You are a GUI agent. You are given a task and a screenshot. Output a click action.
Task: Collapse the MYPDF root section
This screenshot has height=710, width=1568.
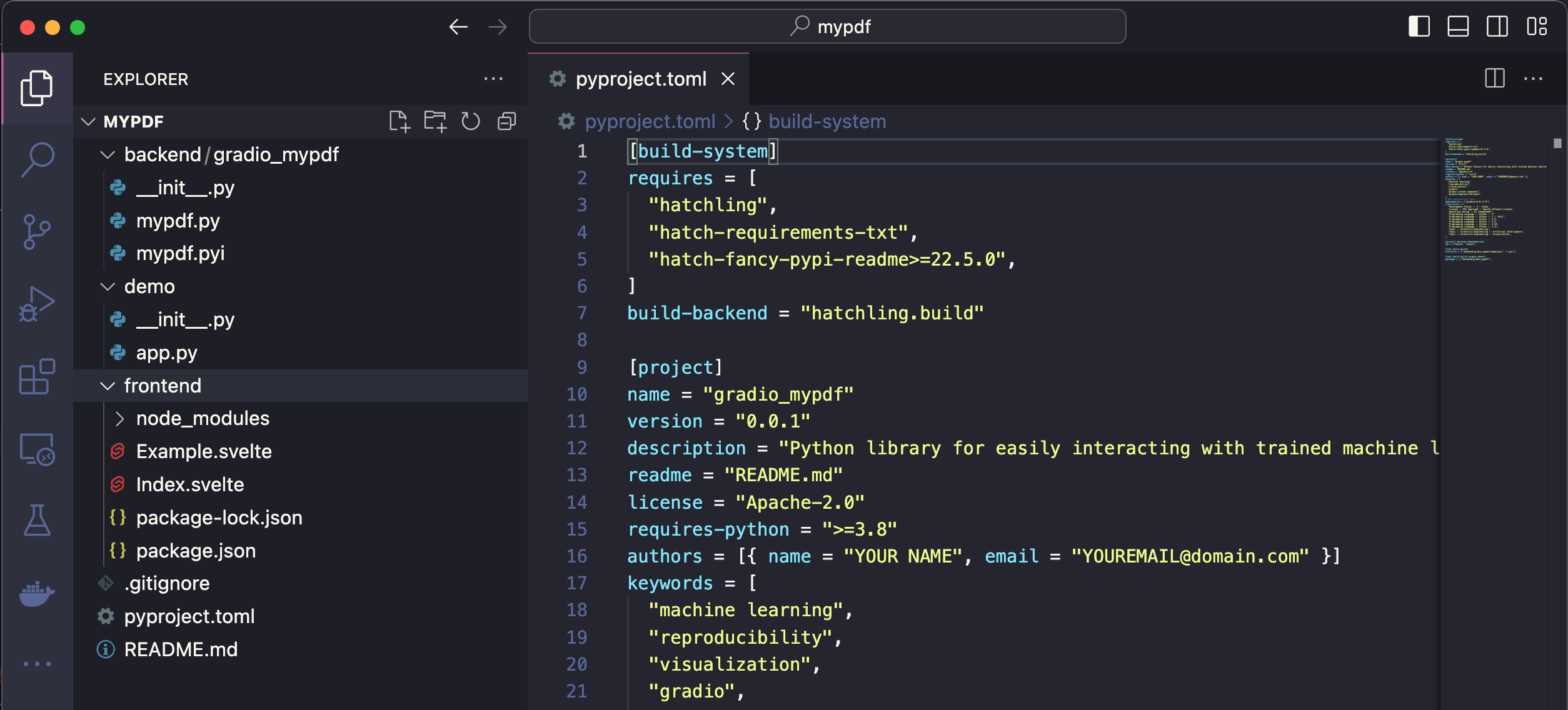point(88,121)
